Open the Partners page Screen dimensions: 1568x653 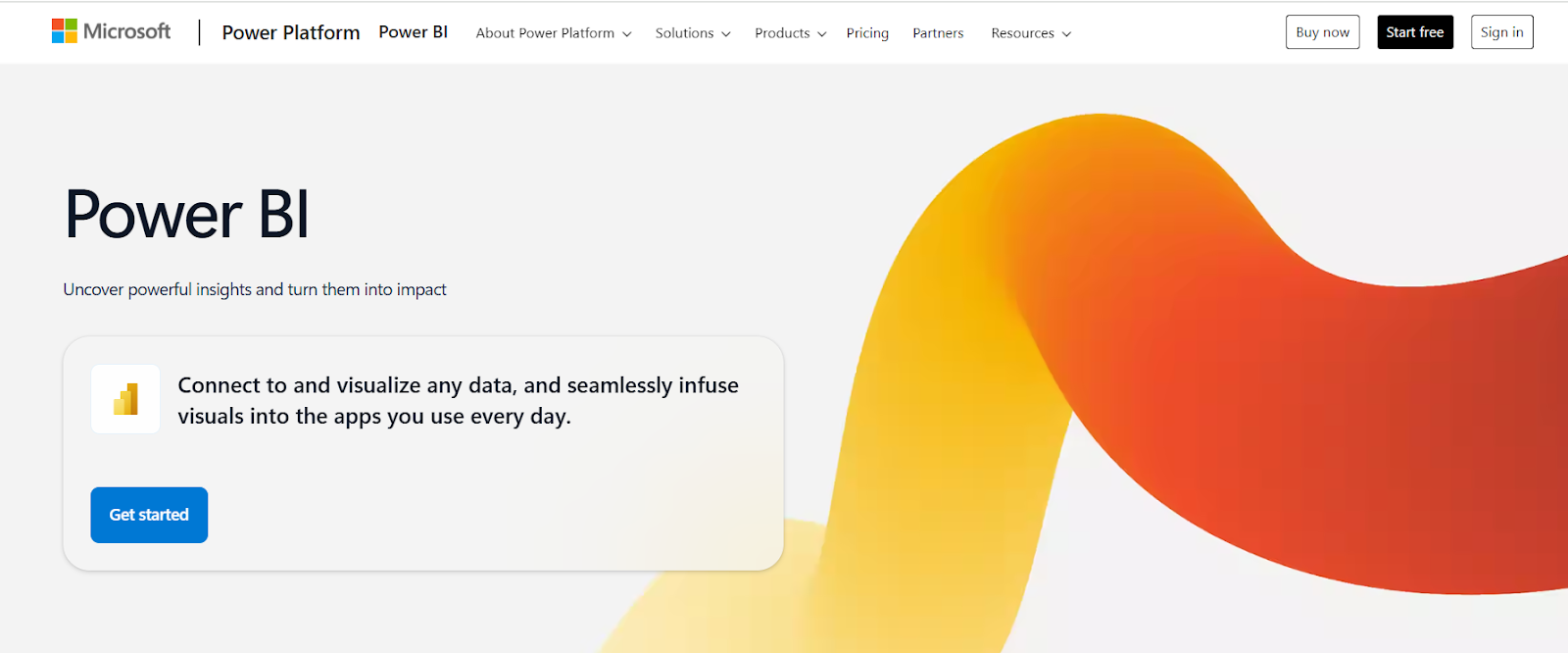pos(938,33)
